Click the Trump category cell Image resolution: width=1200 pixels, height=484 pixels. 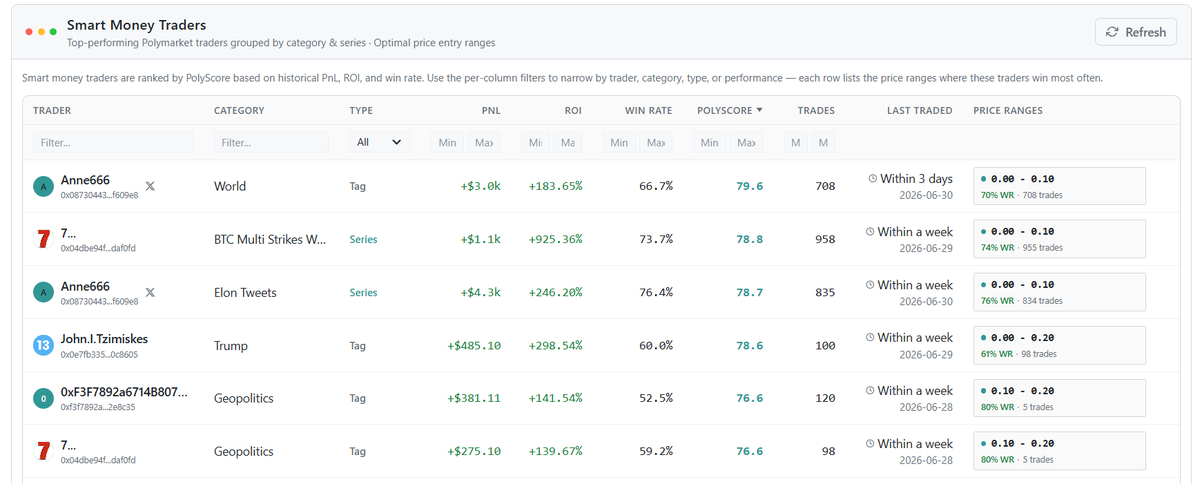pyautogui.click(x=231, y=345)
